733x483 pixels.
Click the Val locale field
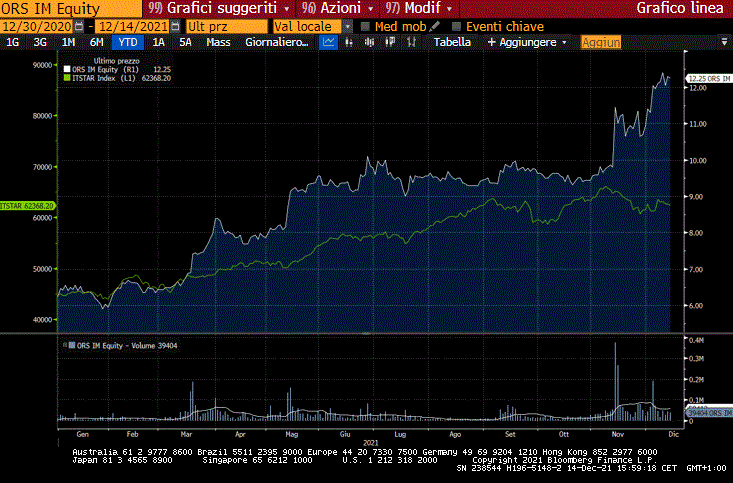pos(308,26)
